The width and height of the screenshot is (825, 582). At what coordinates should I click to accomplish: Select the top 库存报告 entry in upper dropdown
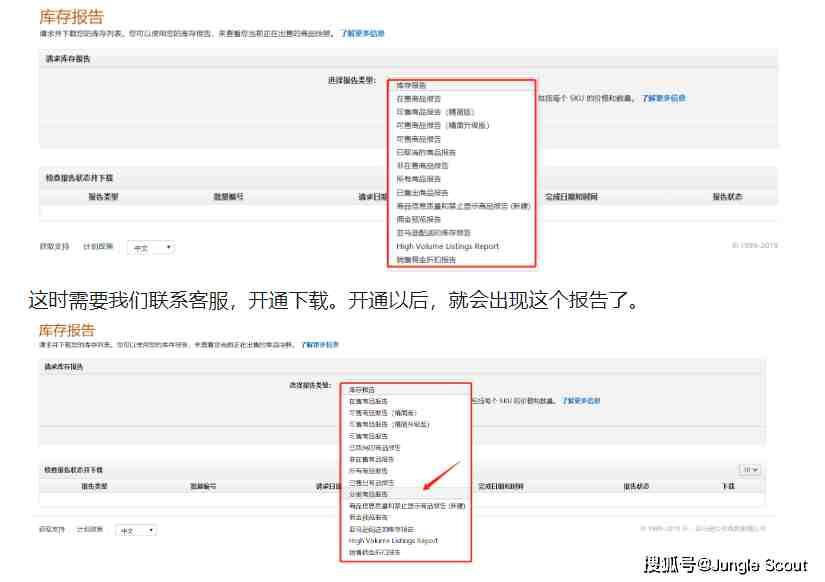(x=411, y=85)
